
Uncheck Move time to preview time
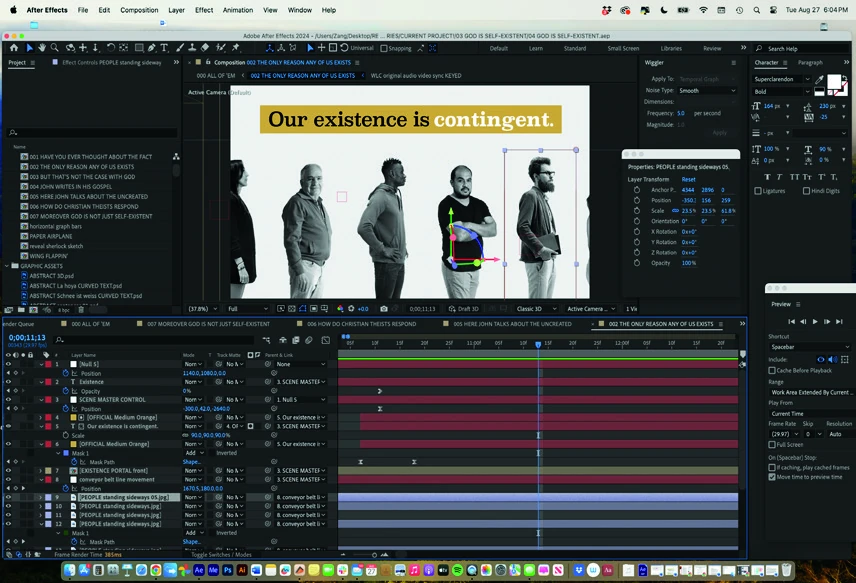tap(772, 477)
